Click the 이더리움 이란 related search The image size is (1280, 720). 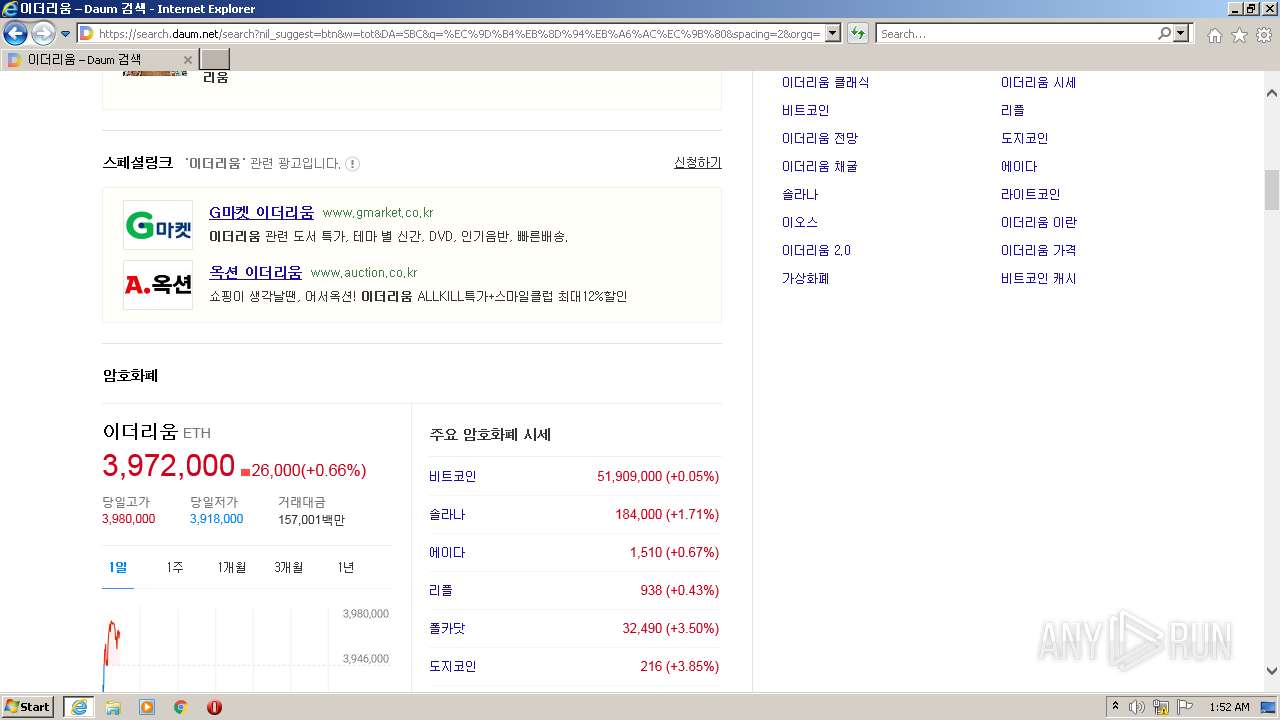click(x=1038, y=222)
